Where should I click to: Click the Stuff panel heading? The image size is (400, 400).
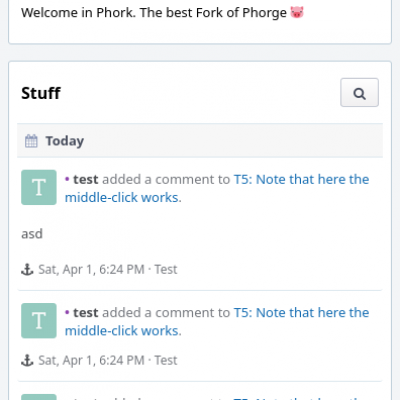pos(41,93)
